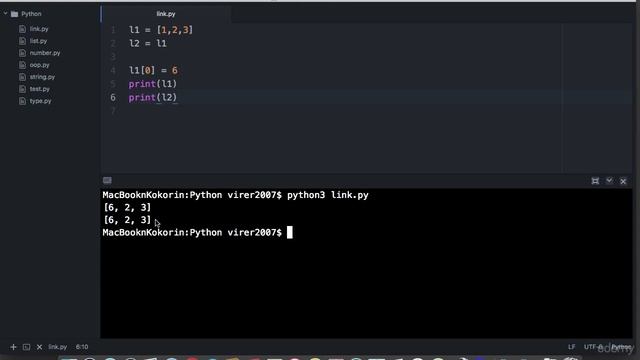
Task: Click the file icon beside type.py
Action: [x=22, y=101]
